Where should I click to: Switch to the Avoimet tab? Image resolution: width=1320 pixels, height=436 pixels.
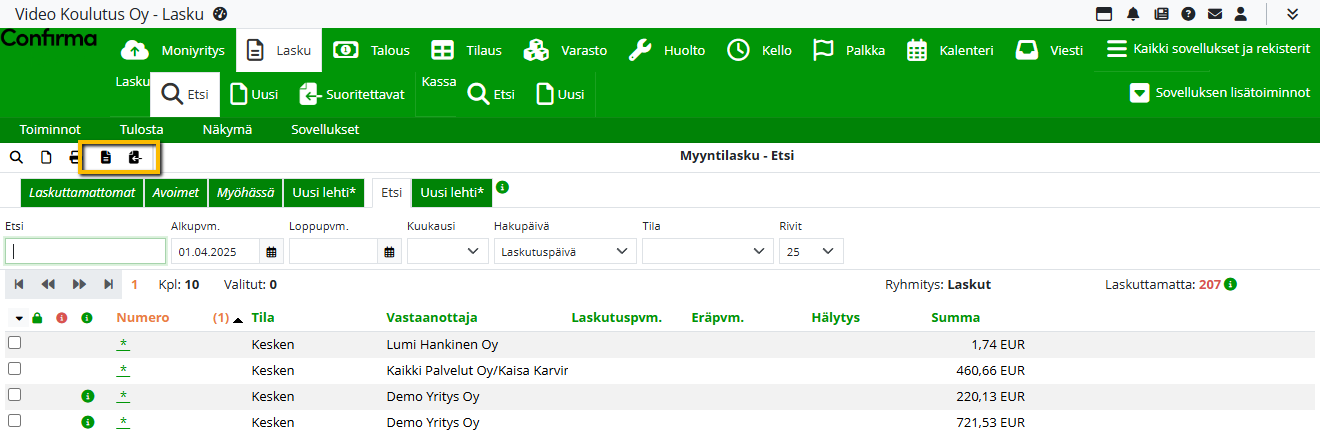pyautogui.click(x=175, y=192)
